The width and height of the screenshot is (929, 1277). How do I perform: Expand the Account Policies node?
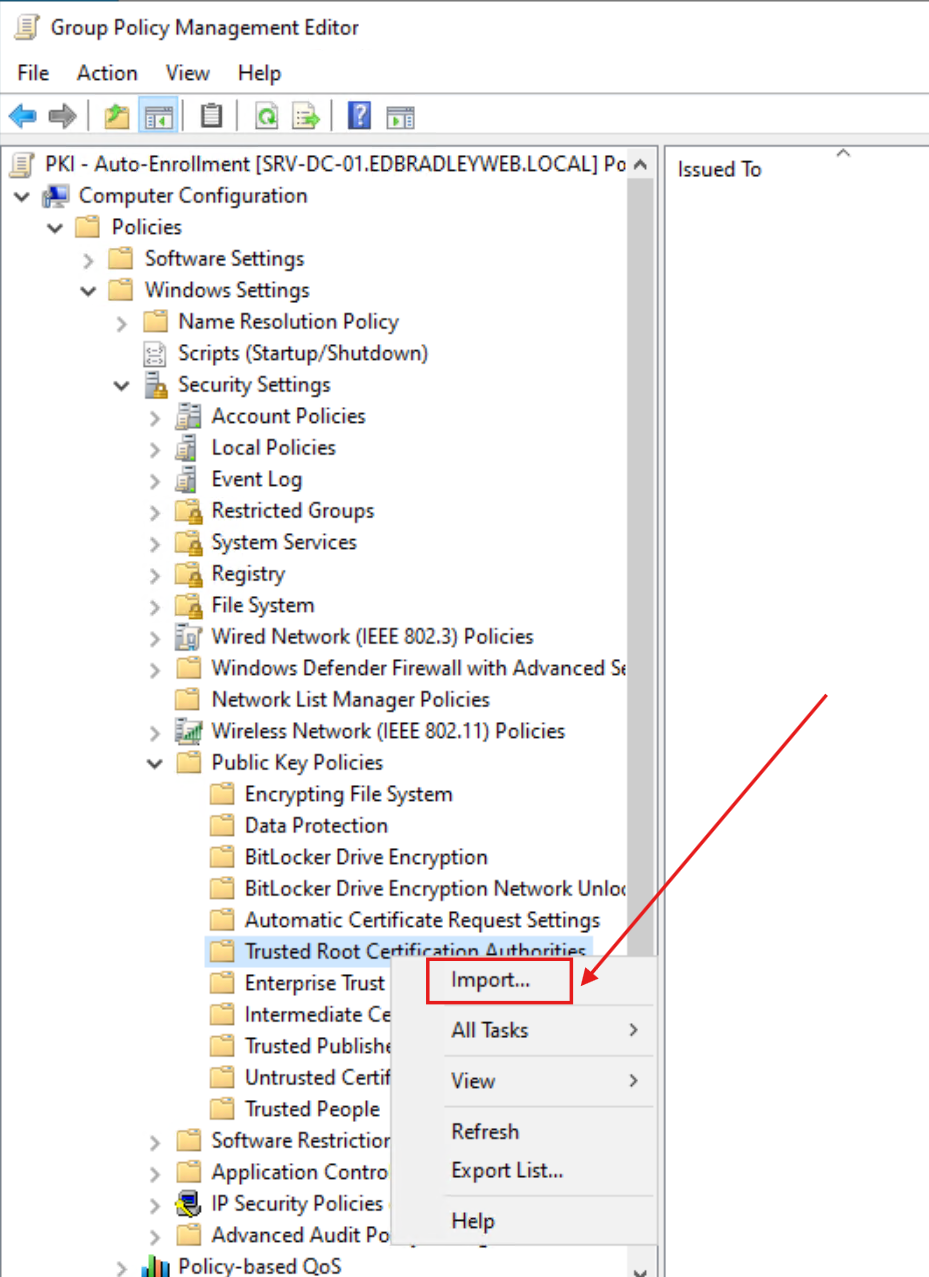pos(153,416)
